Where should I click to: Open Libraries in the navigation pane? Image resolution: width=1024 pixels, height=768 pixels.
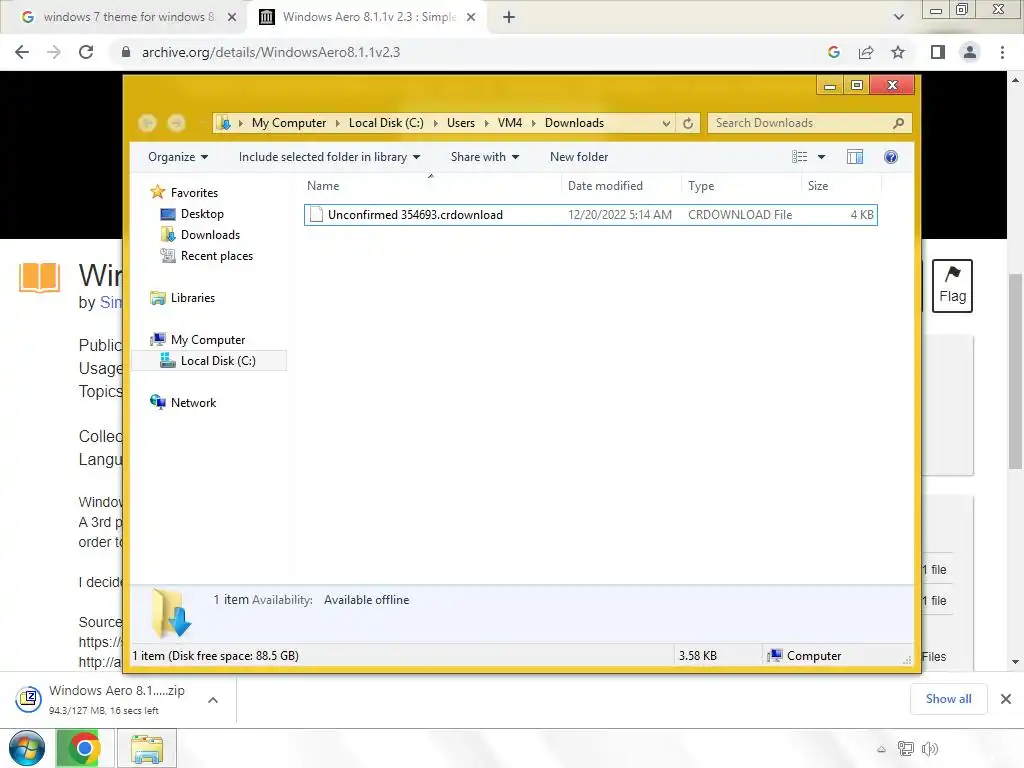click(192, 298)
